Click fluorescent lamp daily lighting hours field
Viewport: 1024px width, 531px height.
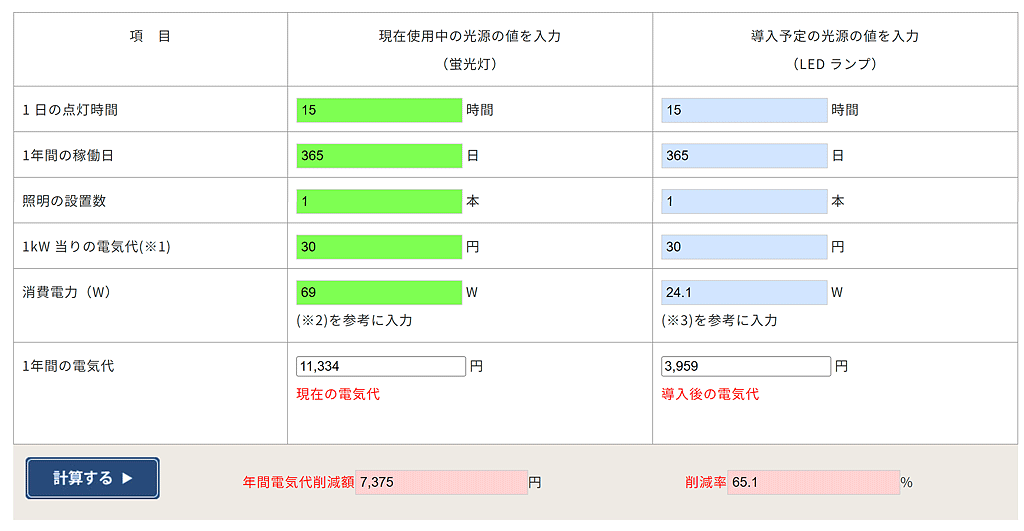tap(379, 110)
